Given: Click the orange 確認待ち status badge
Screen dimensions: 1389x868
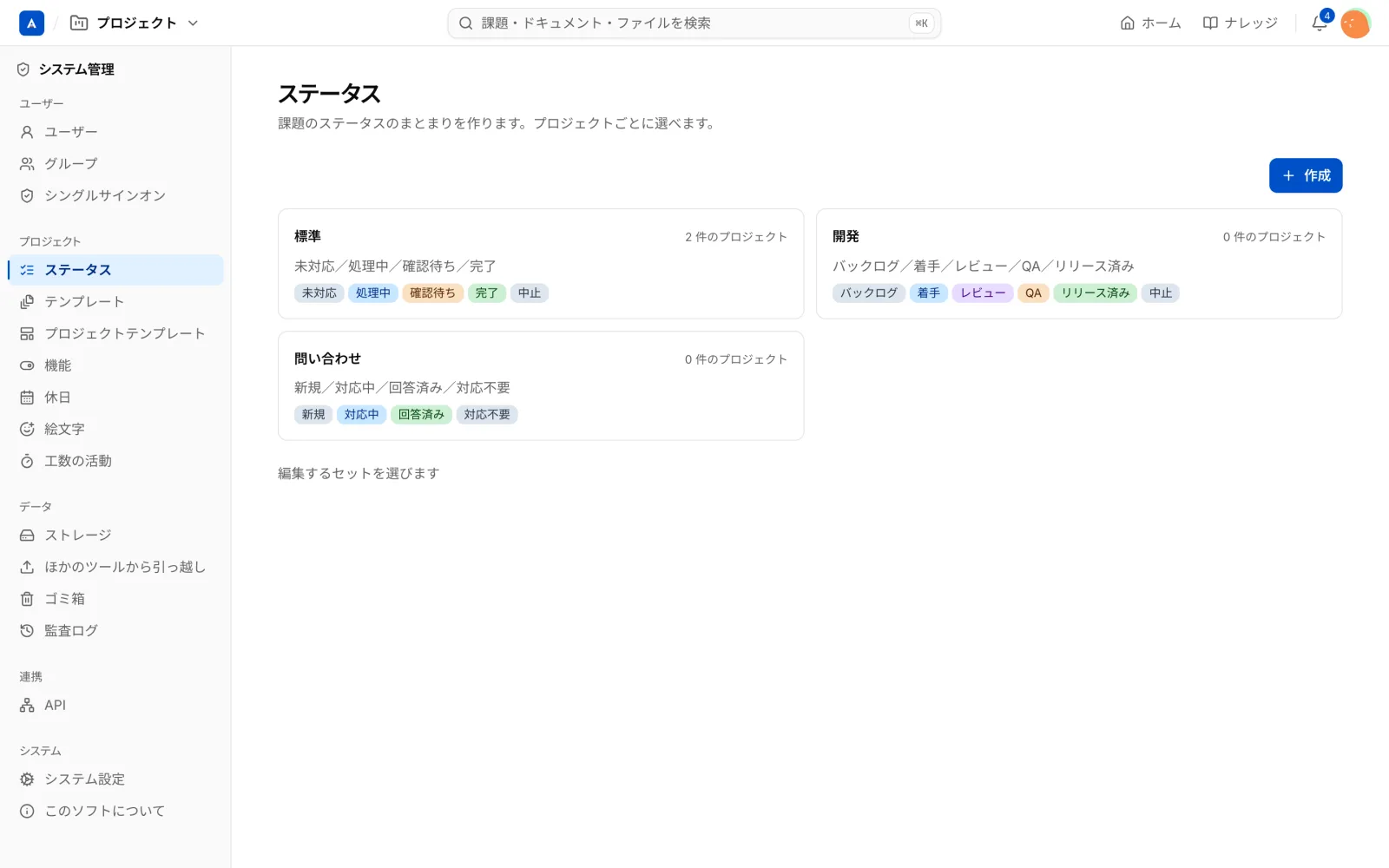Looking at the screenshot, I should point(432,293).
